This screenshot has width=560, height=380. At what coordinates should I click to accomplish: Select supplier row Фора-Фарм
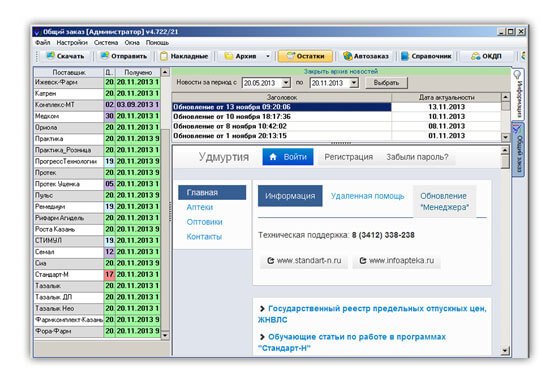tap(97, 331)
